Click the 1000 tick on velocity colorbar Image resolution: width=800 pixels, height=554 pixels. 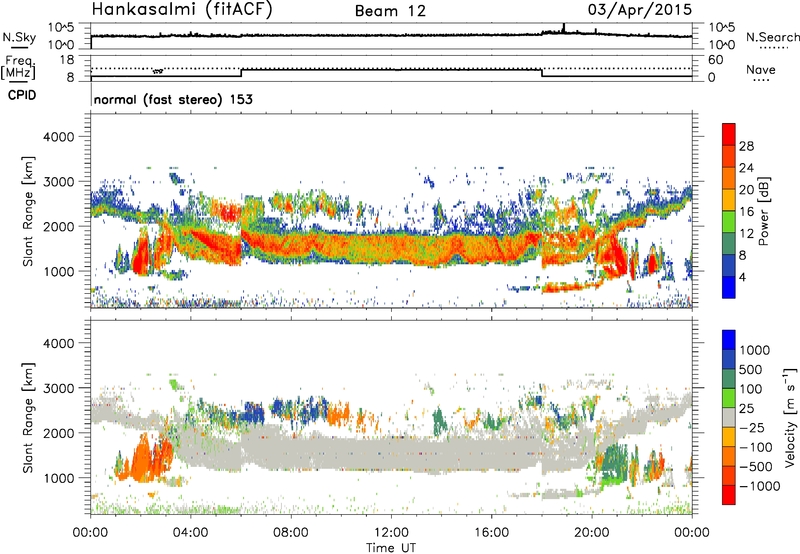click(x=755, y=350)
